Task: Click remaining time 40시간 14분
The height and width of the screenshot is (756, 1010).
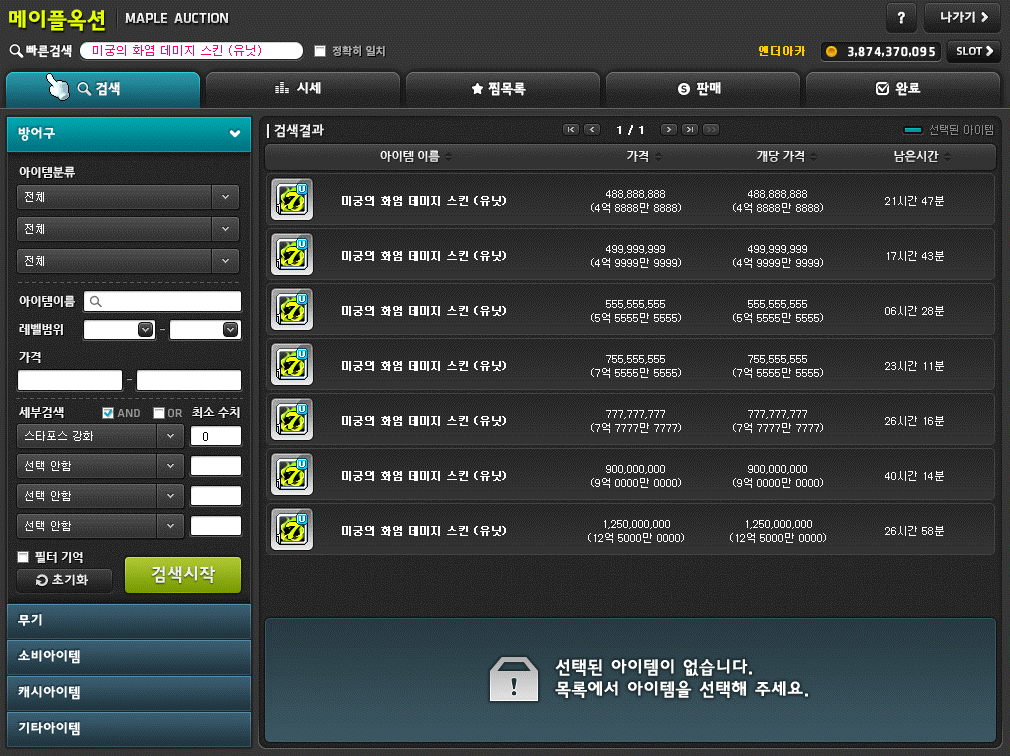Action: (914, 476)
